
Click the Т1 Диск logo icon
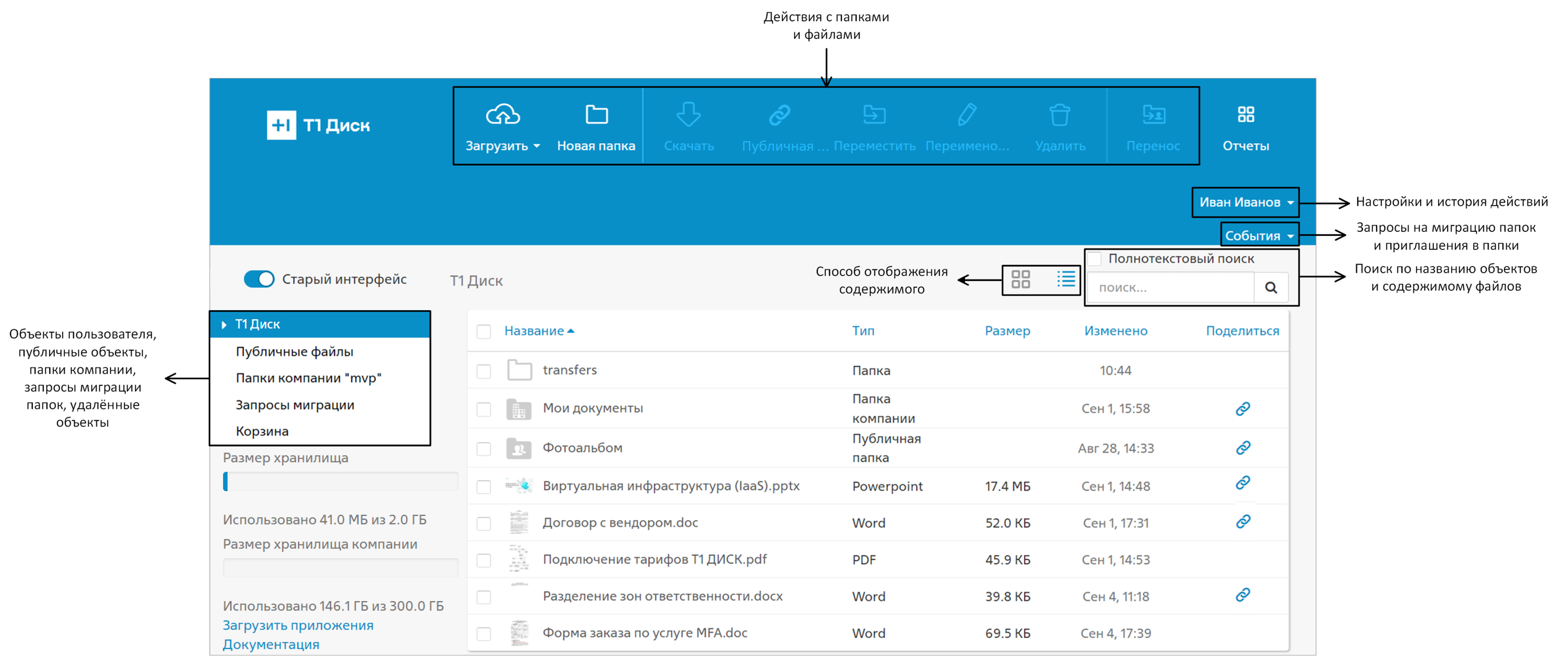coord(281,125)
